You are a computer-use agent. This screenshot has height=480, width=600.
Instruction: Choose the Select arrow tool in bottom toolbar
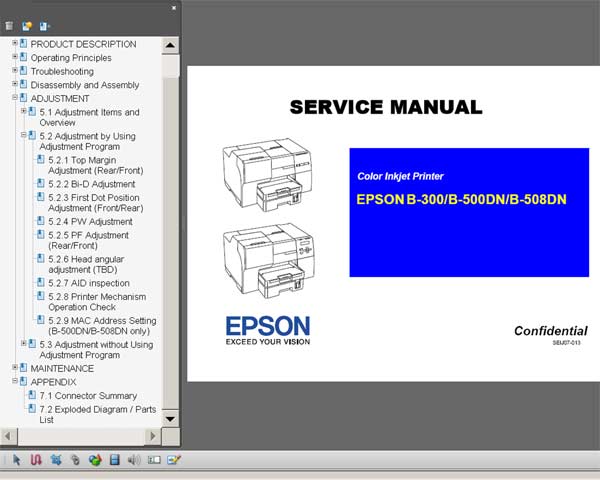click(16, 460)
